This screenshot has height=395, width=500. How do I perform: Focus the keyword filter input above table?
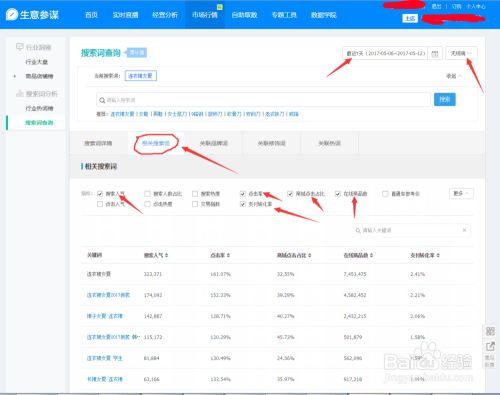pyautogui.click(x=412, y=230)
